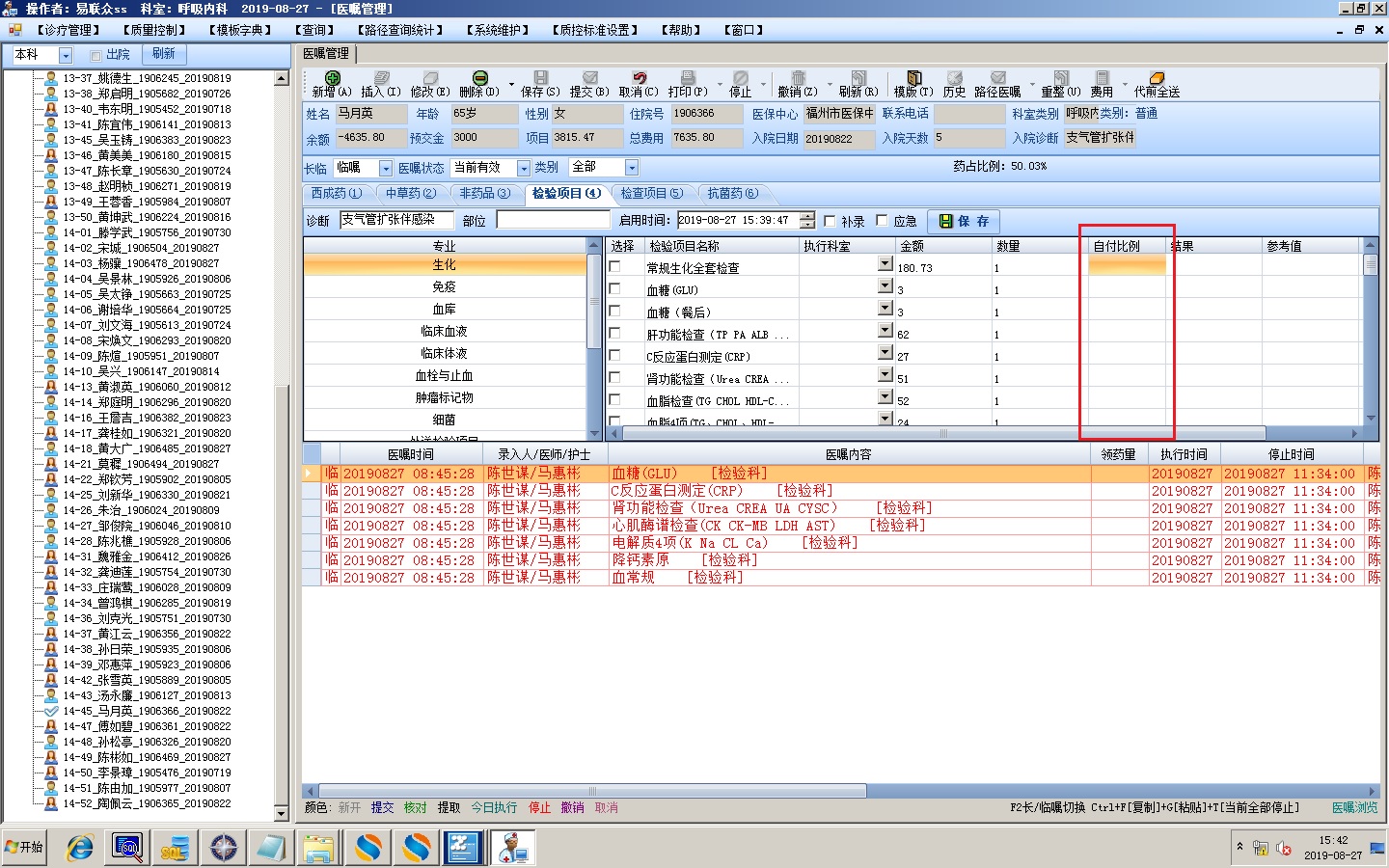Click the 开始 Start button
Image resolution: width=1389 pixels, height=868 pixels.
click(24, 848)
